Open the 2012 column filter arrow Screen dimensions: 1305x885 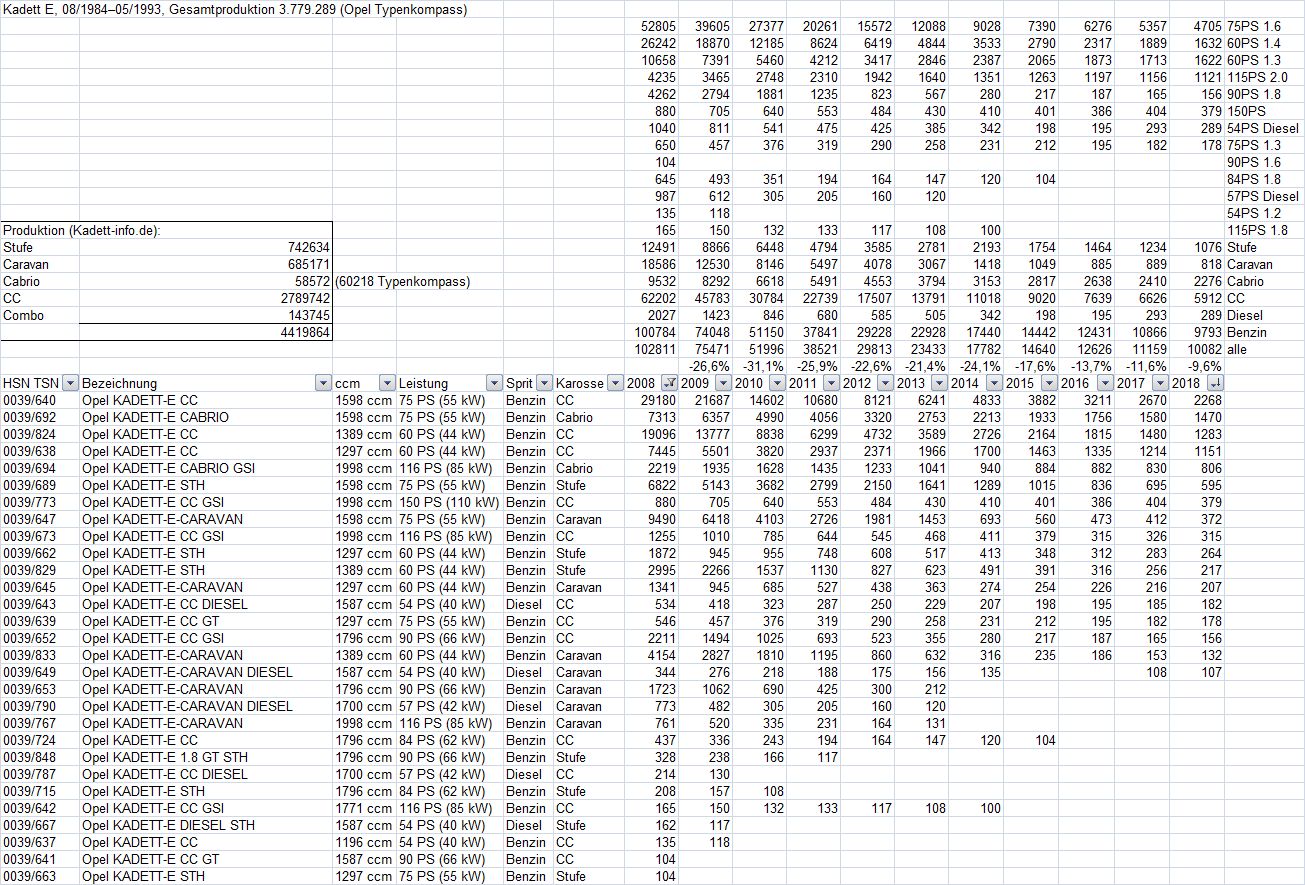pos(885,383)
